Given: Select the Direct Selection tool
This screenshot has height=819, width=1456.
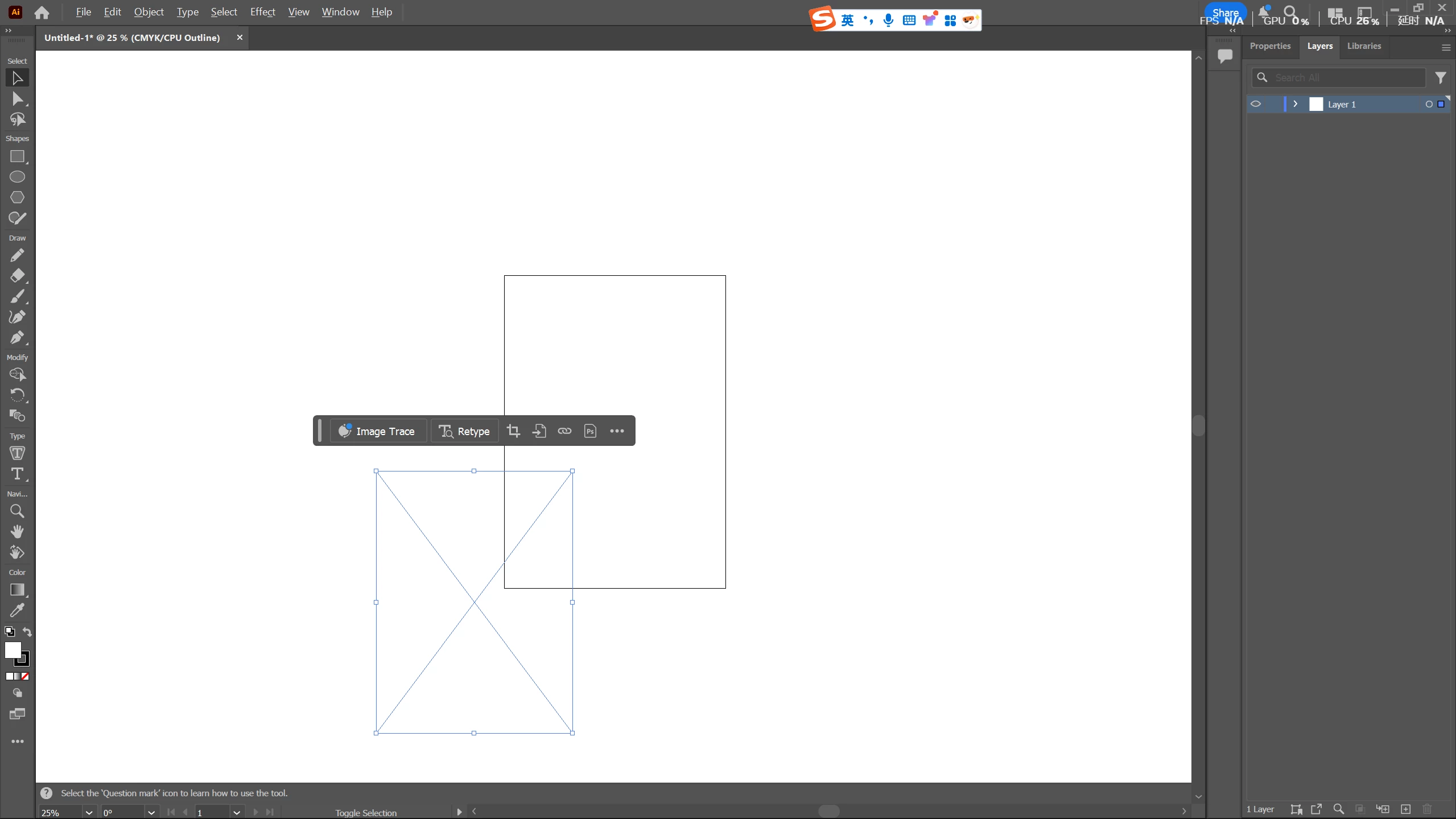Looking at the screenshot, I should coord(17,99).
